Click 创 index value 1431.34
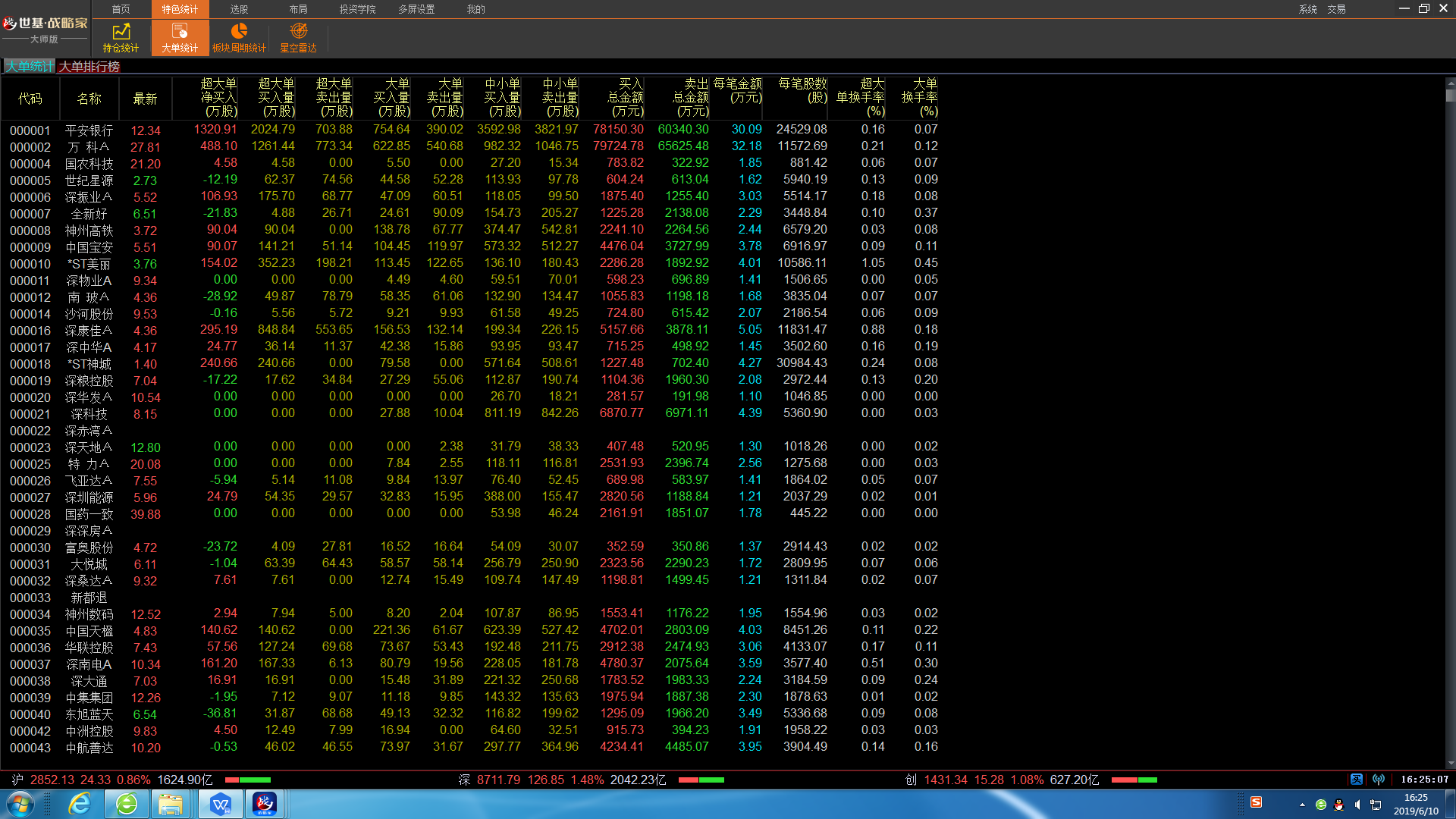The height and width of the screenshot is (819, 1456). [946, 780]
